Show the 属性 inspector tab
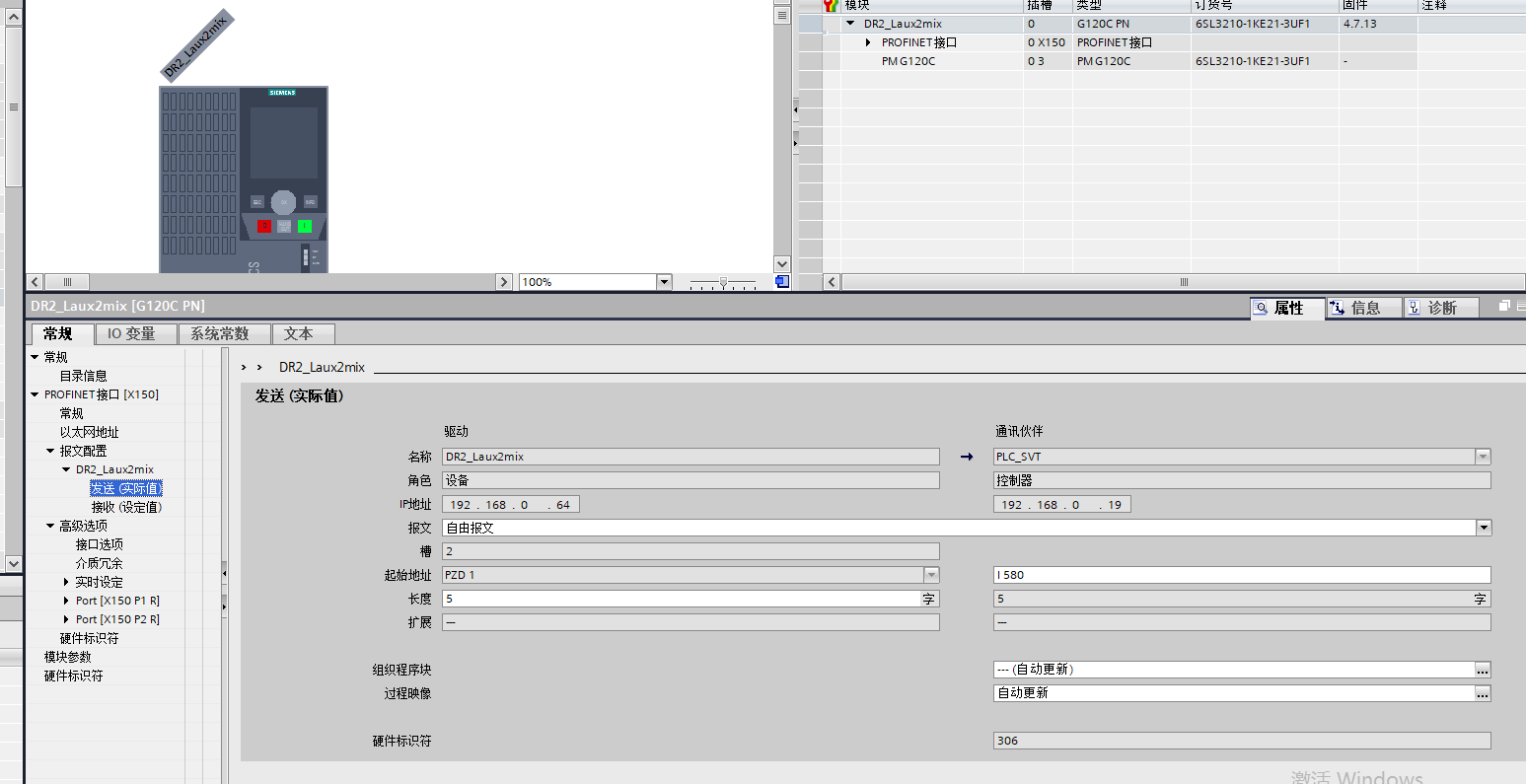The image size is (1526, 784). click(x=1287, y=308)
